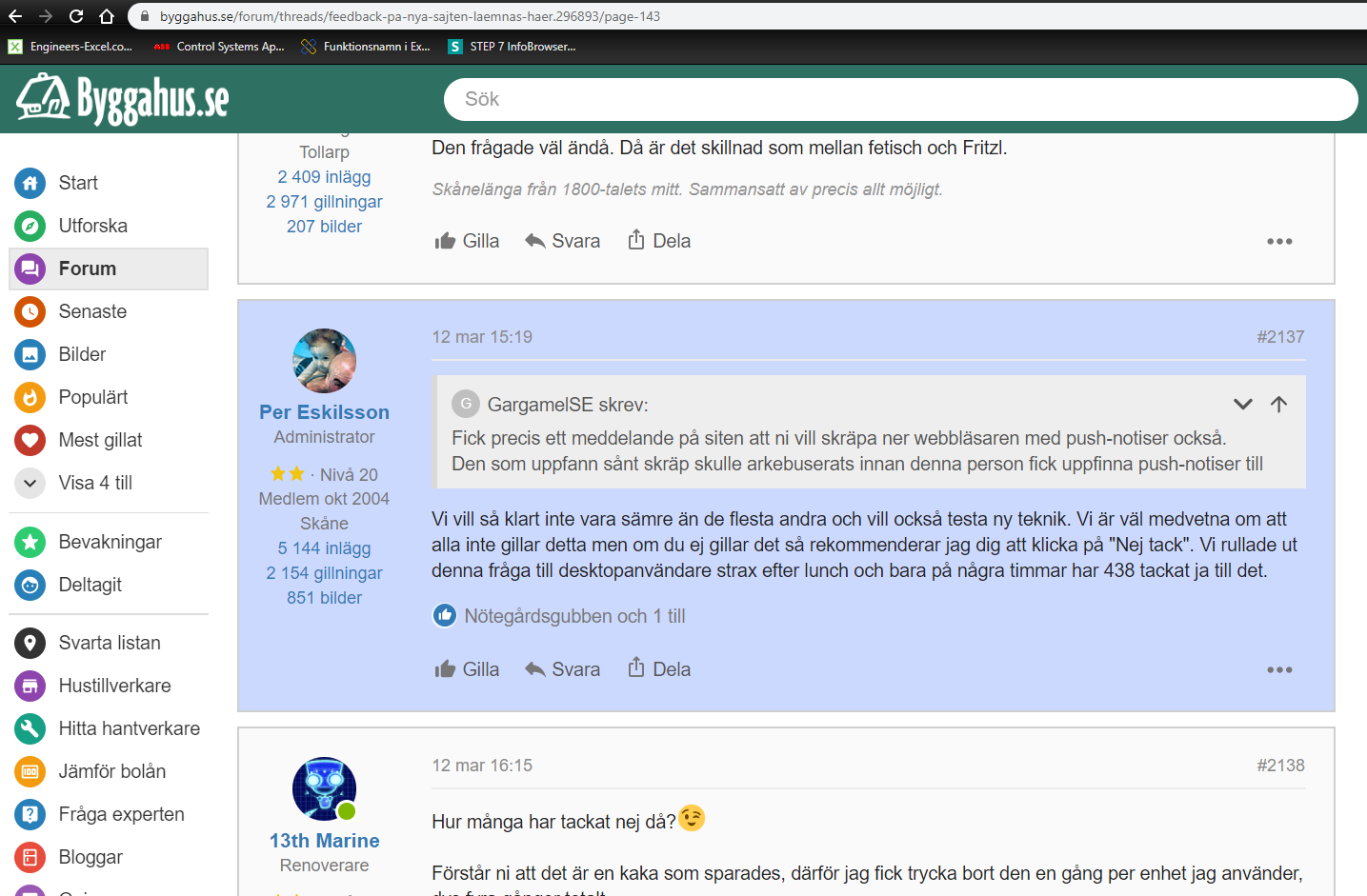
Task: Click Fråga experten question icon
Action: (x=30, y=814)
